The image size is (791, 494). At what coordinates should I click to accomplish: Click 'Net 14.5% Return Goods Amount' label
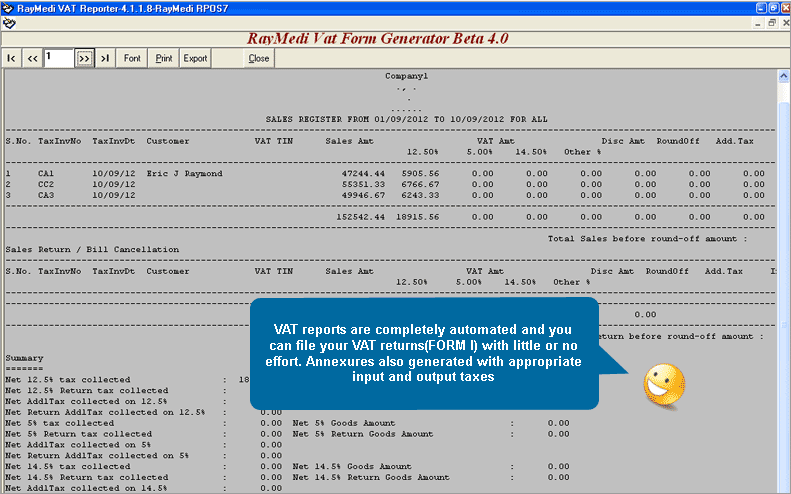(371, 477)
